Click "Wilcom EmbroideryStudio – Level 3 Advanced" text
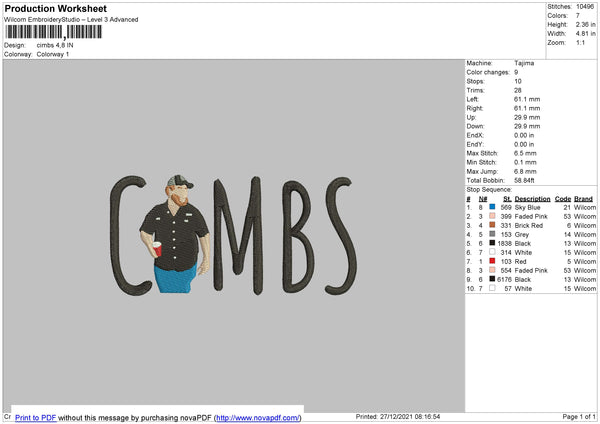600x424 pixels. [x=71, y=20]
